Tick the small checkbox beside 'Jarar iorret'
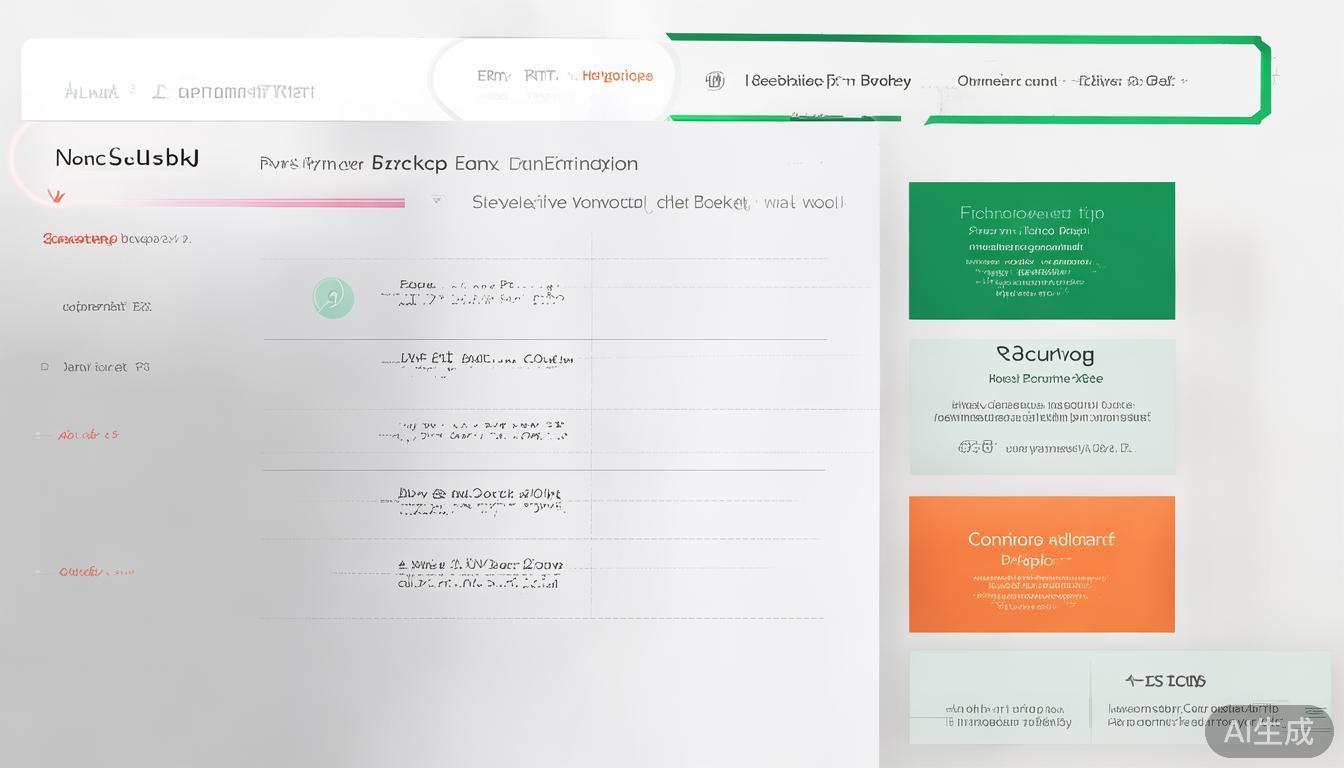1344x768 pixels. pos(44,367)
